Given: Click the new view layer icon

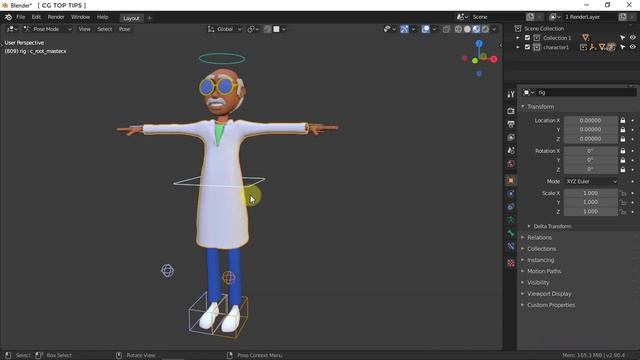Looking at the screenshot, I should (x=622, y=17).
